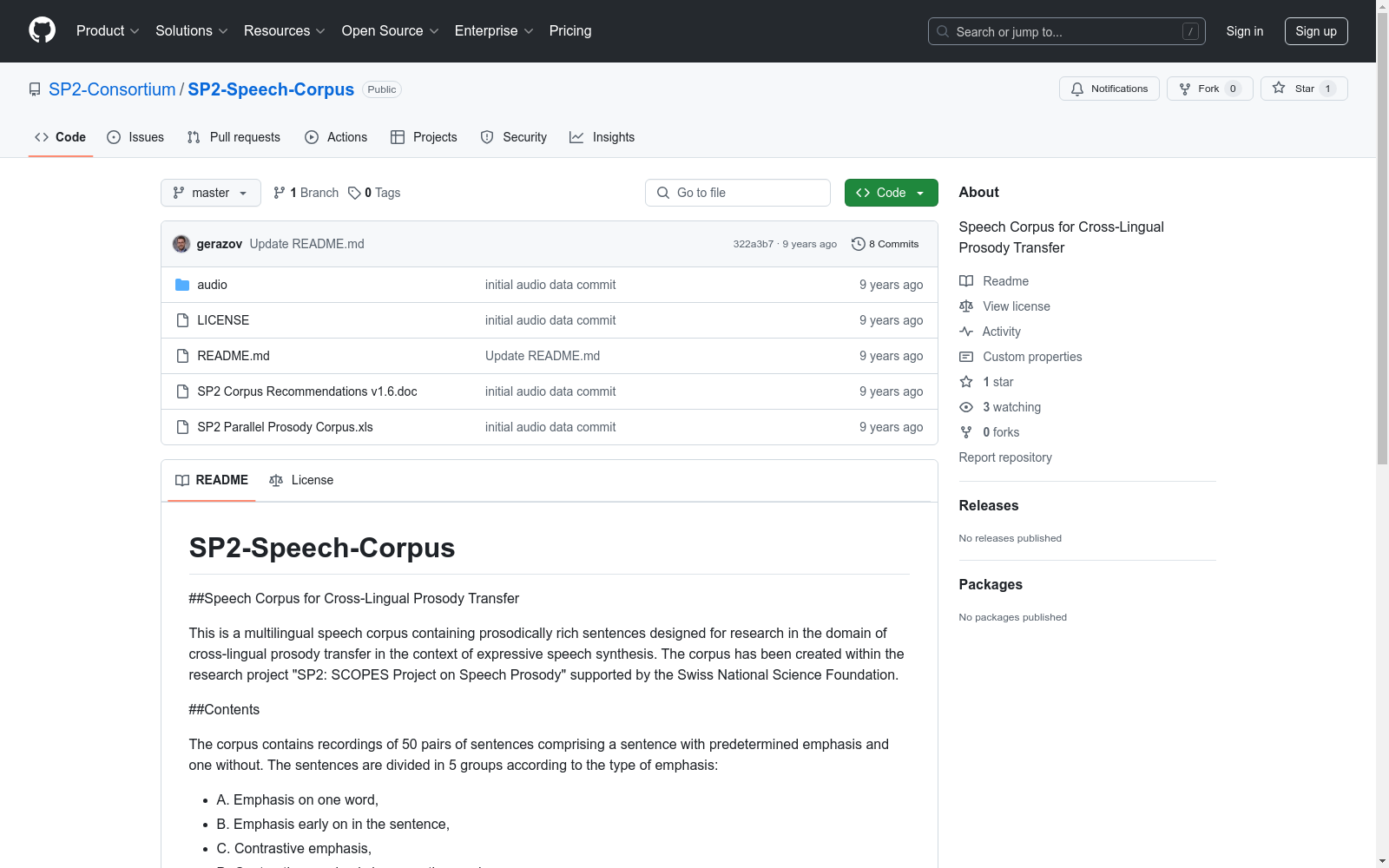This screenshot has height=868, width=1389.
Task: Click the Sign in link
Action: (1245, 31)
